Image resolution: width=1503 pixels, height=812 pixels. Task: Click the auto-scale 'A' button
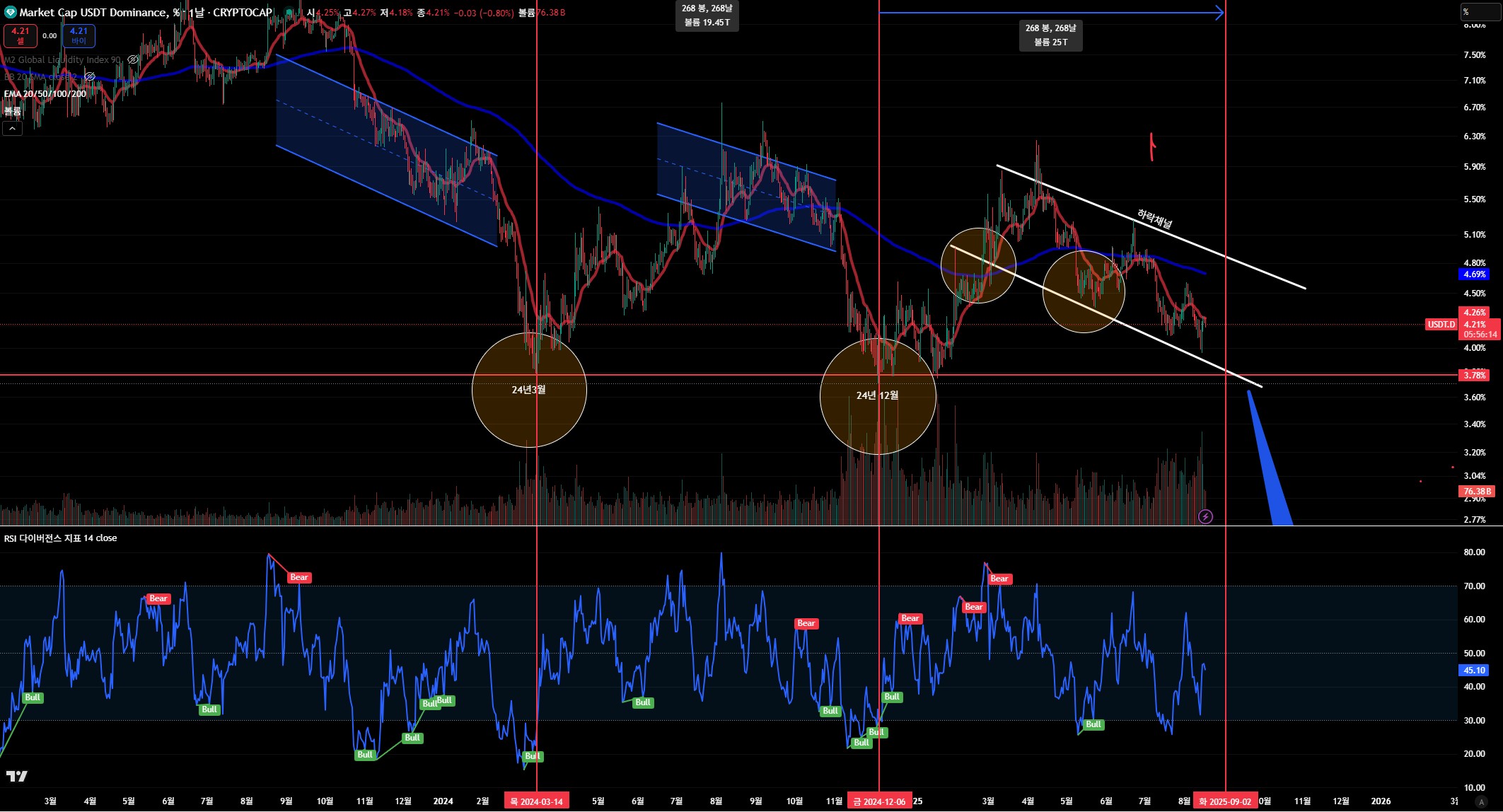click(x=1481, y=801)
